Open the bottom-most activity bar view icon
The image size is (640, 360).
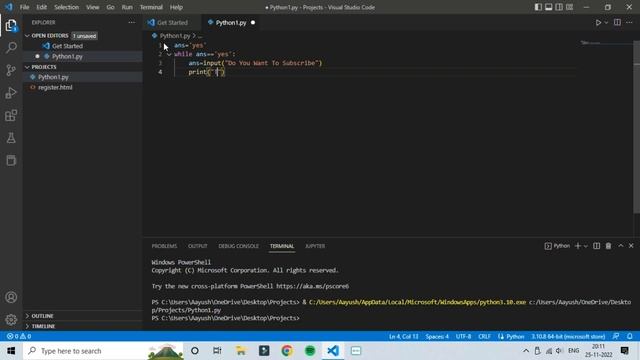click(x=11, y=160)
